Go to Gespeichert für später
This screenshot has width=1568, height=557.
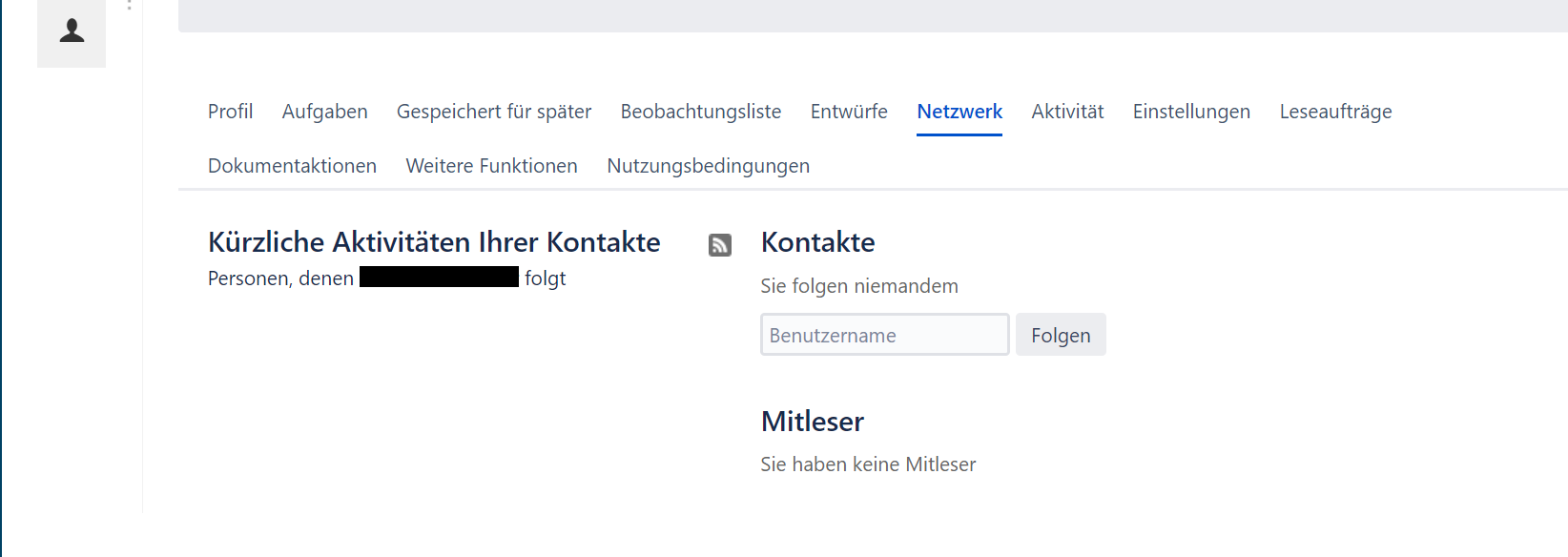pos(493,112)
